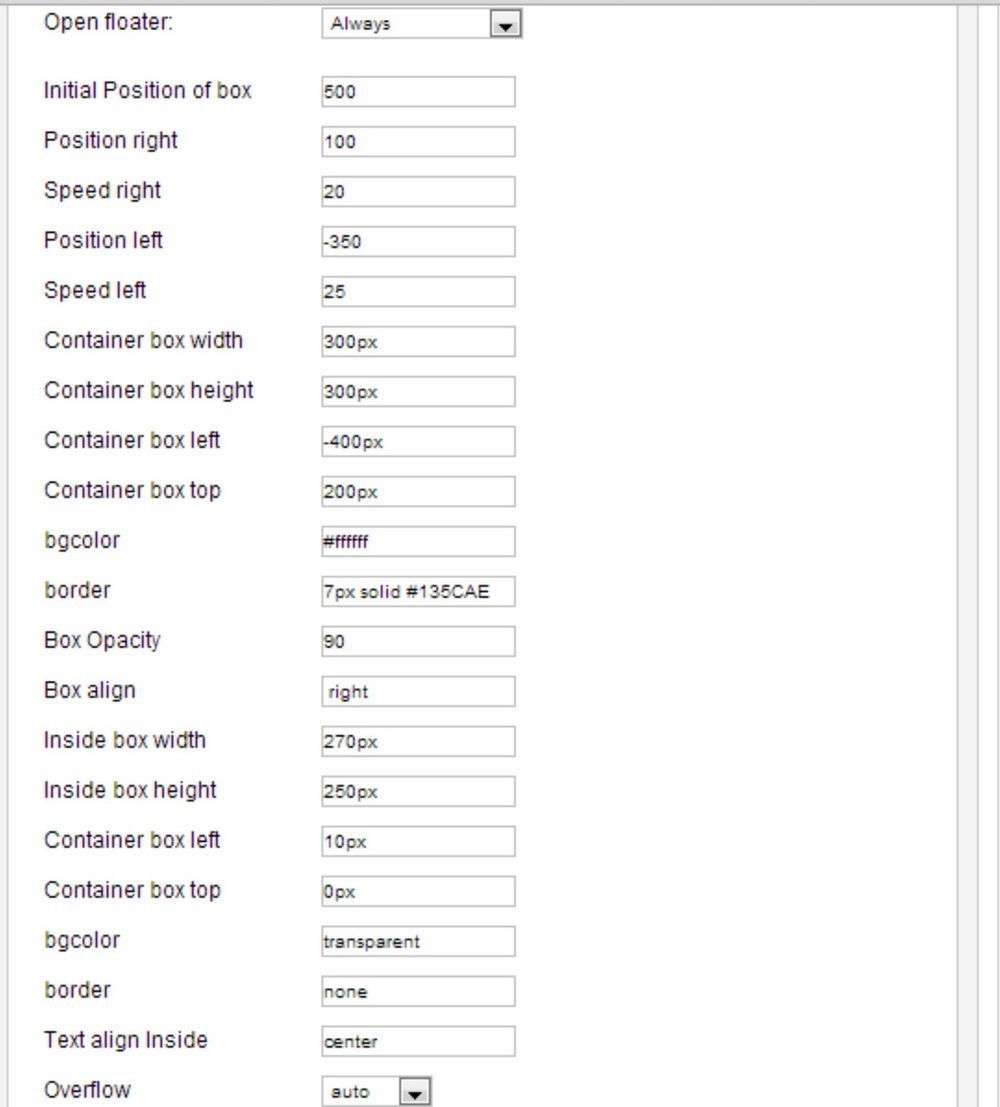Click the Position left field showing -350
The image size is (1000, 1107).
(418, 241)
